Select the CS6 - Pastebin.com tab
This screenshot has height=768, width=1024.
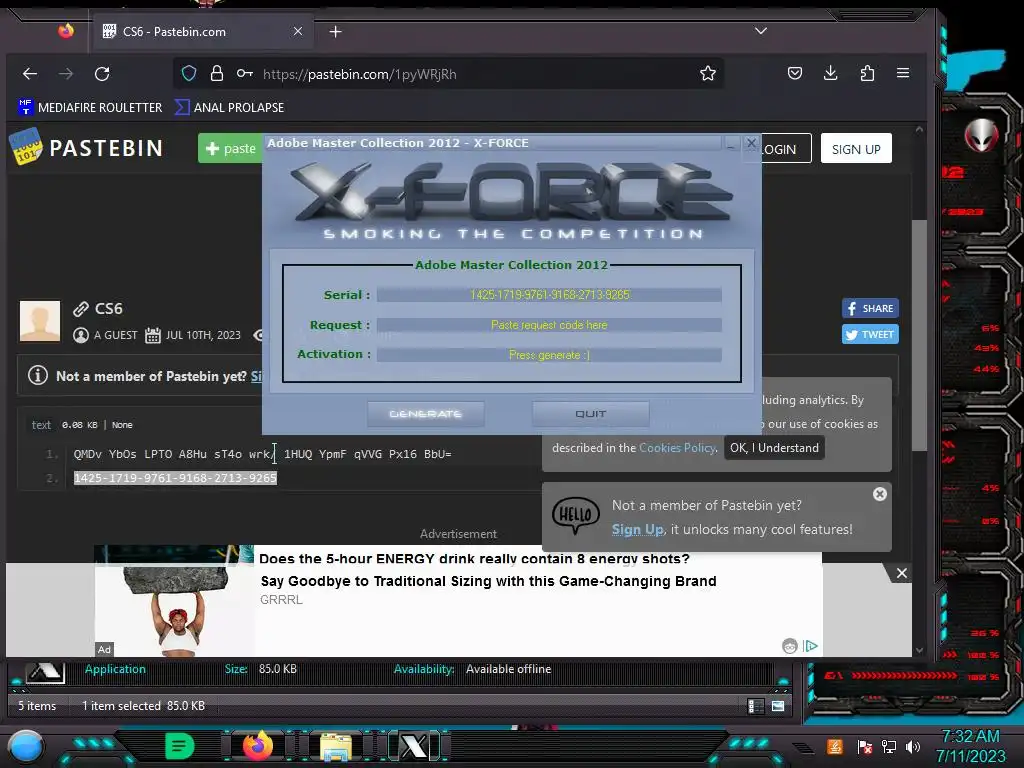click(x=204, y=31)
